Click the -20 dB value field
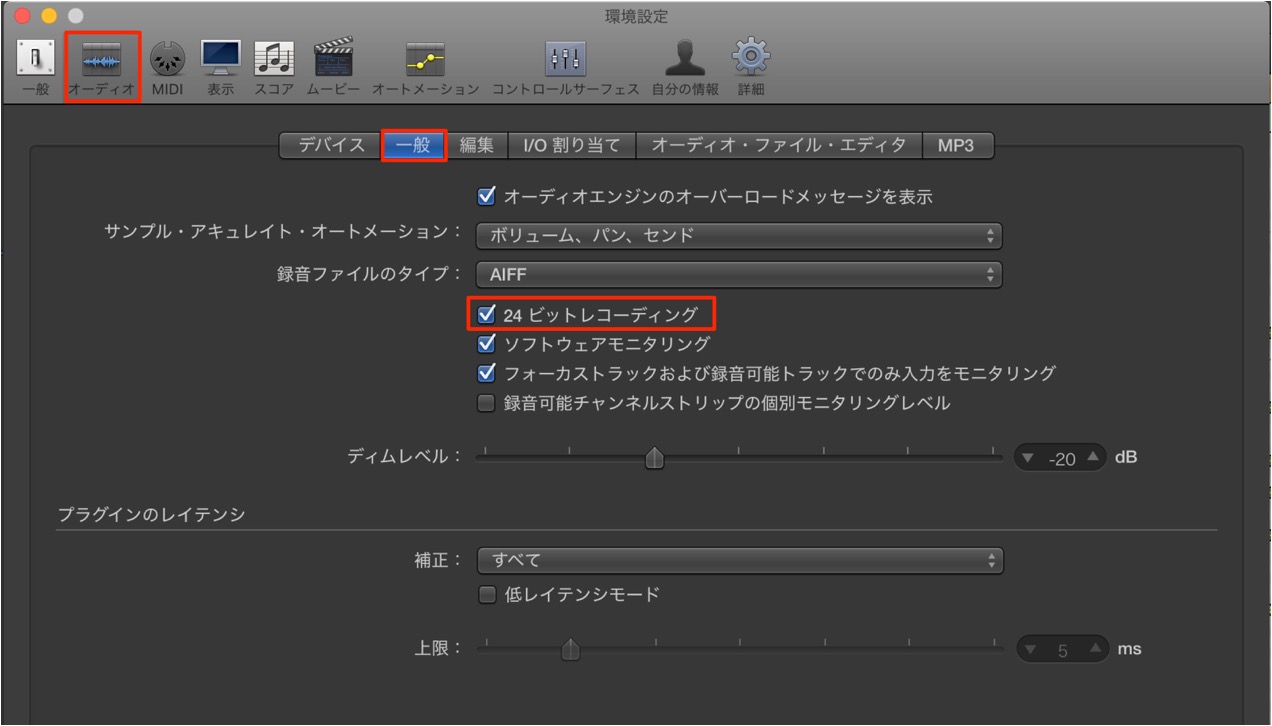 tap(1062, 458)
